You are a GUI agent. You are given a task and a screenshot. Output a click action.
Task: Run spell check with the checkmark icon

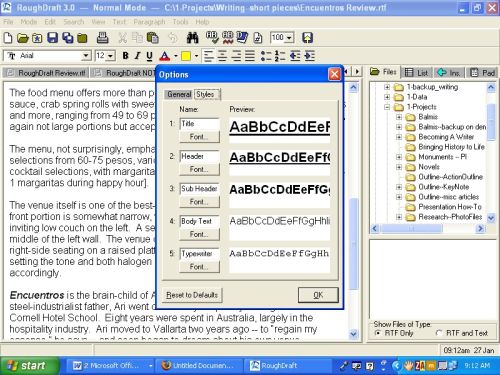pyautogui.click(x=212, y=37)
